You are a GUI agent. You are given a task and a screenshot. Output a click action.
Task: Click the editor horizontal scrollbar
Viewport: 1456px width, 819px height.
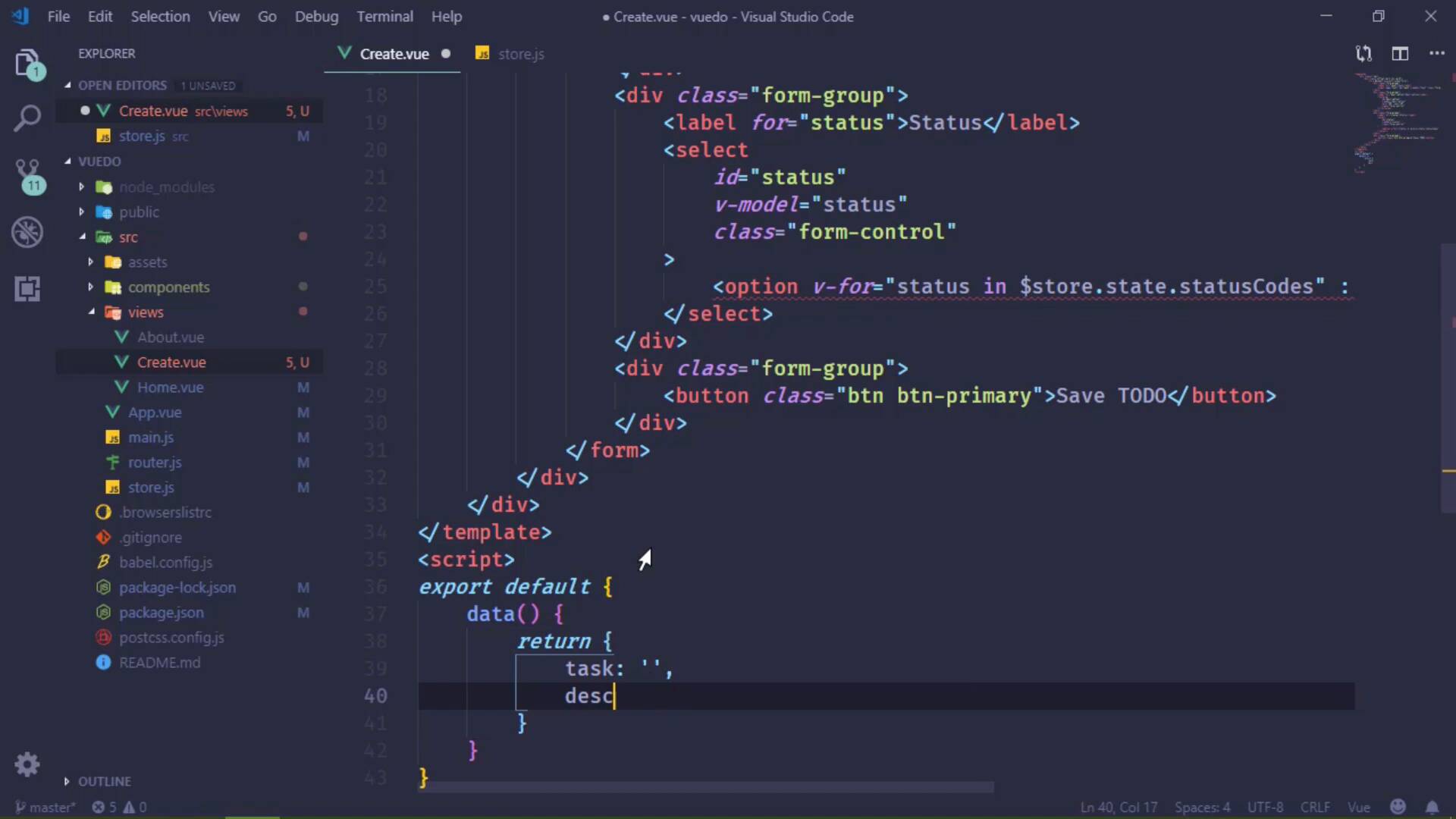pos(705,787)
